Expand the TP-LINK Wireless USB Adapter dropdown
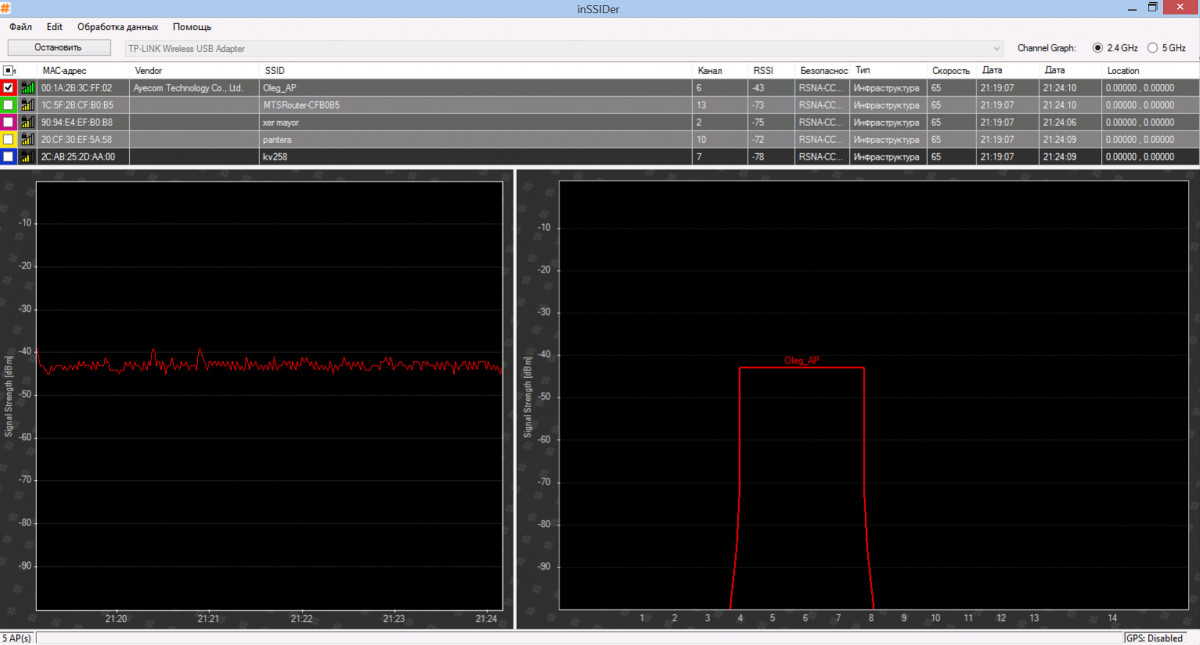Screen dimensions: 1200x645 point(996,48)
